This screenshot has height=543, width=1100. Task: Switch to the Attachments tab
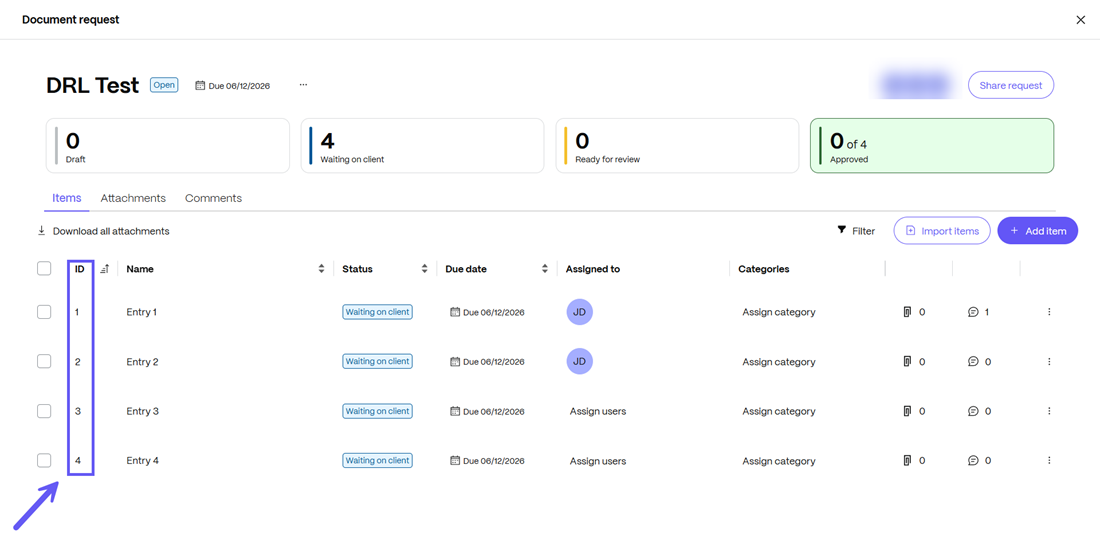click(x=133, y=198)
